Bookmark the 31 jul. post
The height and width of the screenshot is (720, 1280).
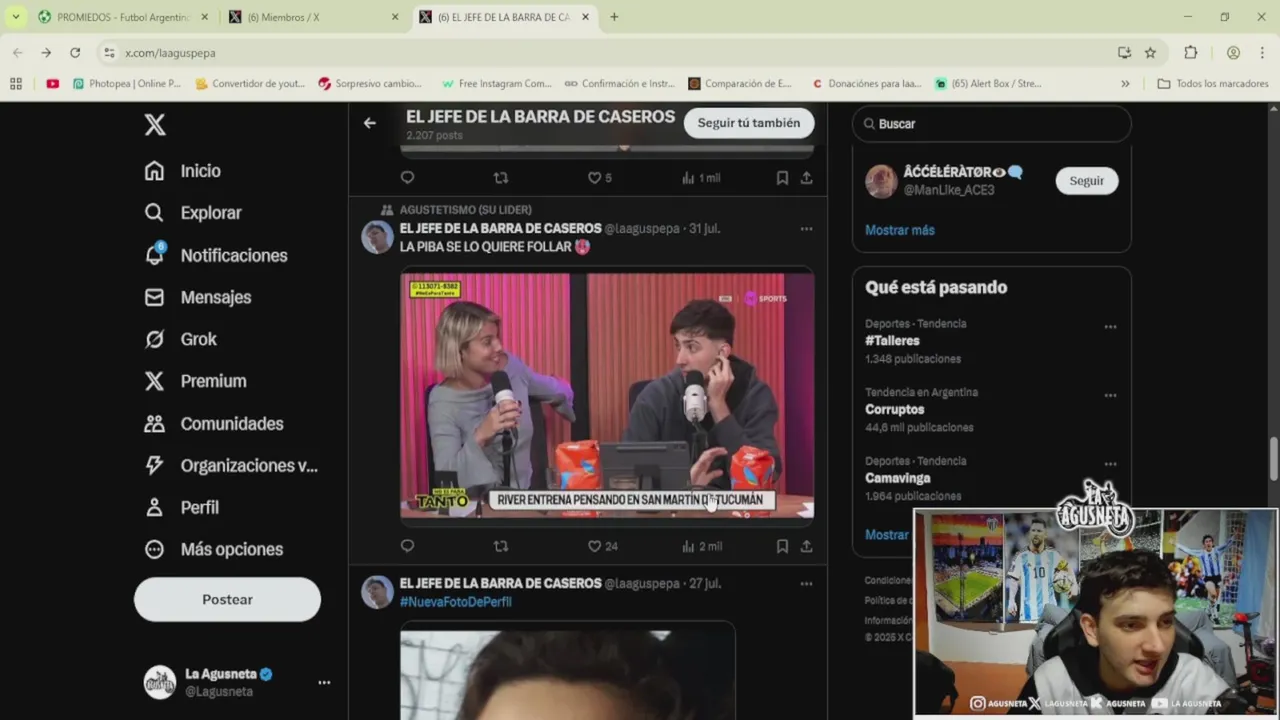782,546
